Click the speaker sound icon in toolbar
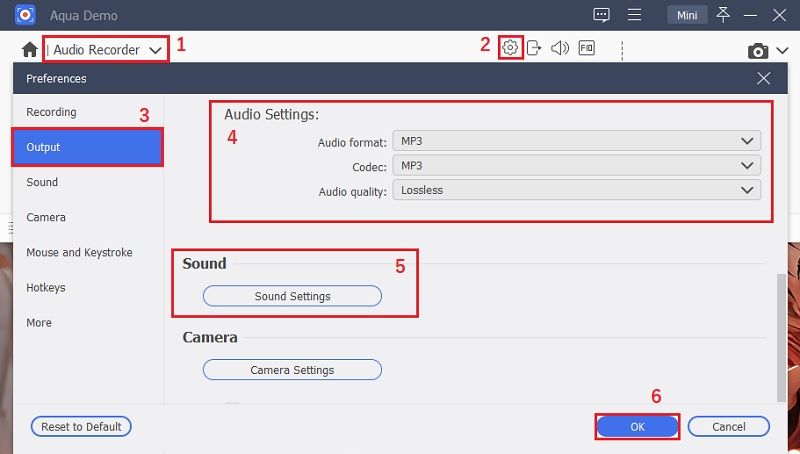The image size is (800, 454). point(560,48)
